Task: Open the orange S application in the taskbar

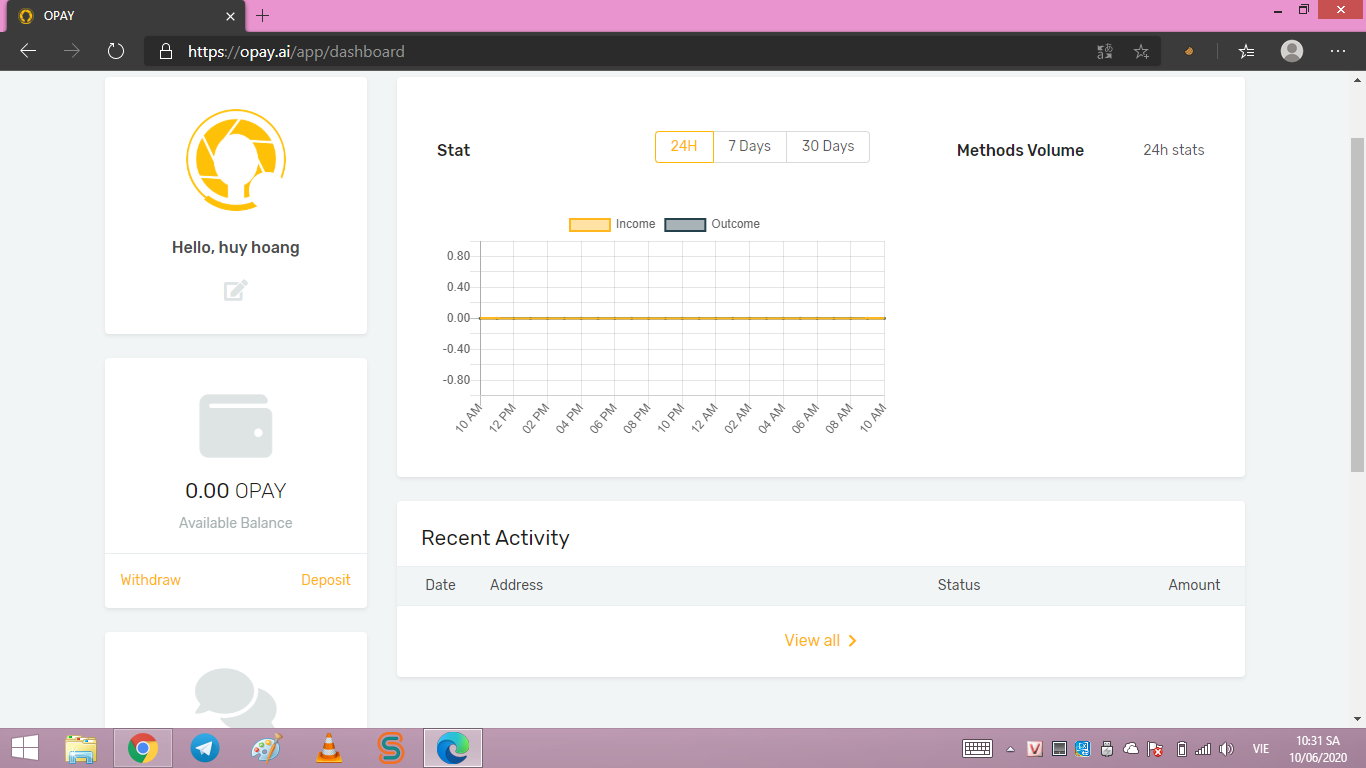Action: pos(391,748)
